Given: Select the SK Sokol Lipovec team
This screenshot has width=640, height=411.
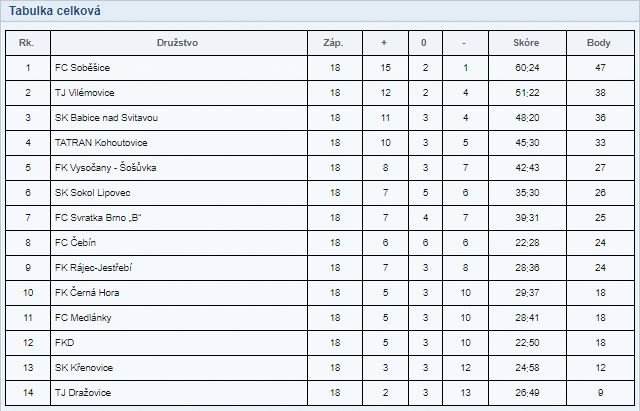Looking at the screenshot, I should click(93, 193).
